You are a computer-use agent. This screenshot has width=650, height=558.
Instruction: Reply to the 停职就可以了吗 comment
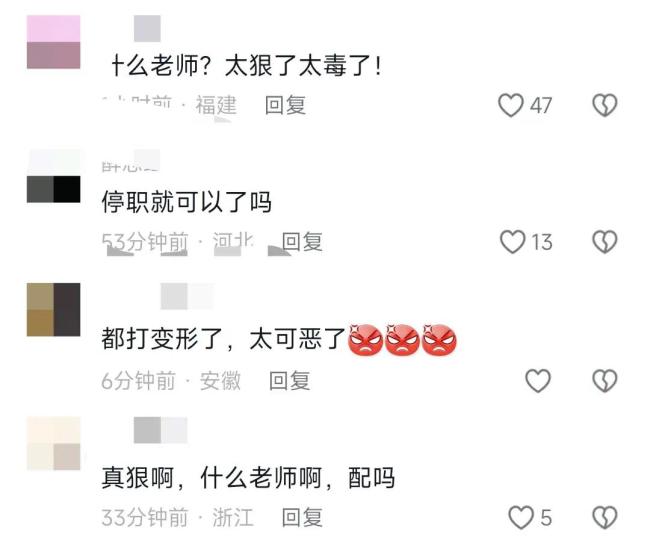pyautogui.click(x=302, y=242)
